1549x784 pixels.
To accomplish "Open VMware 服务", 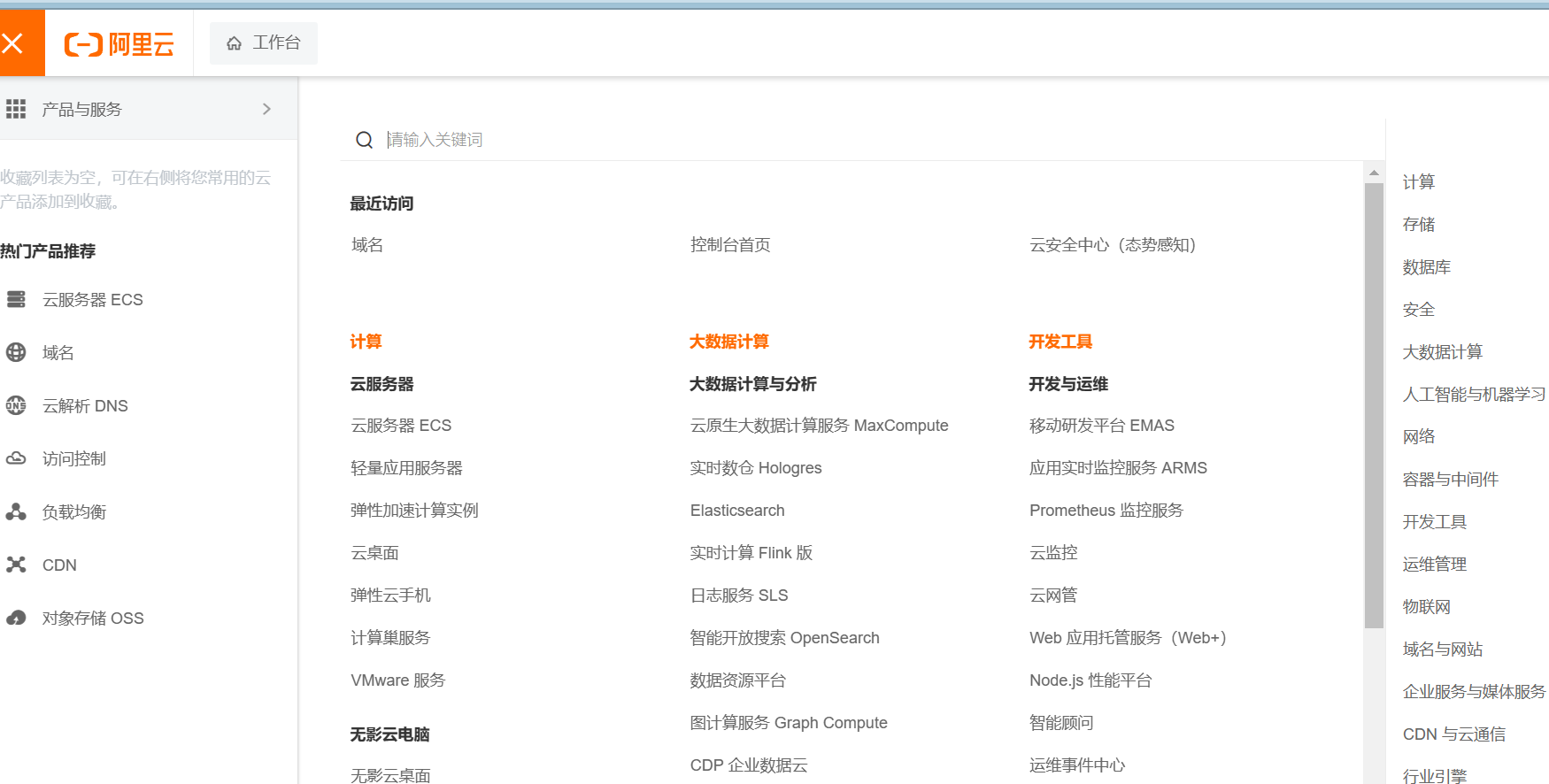I will point(398,680).
